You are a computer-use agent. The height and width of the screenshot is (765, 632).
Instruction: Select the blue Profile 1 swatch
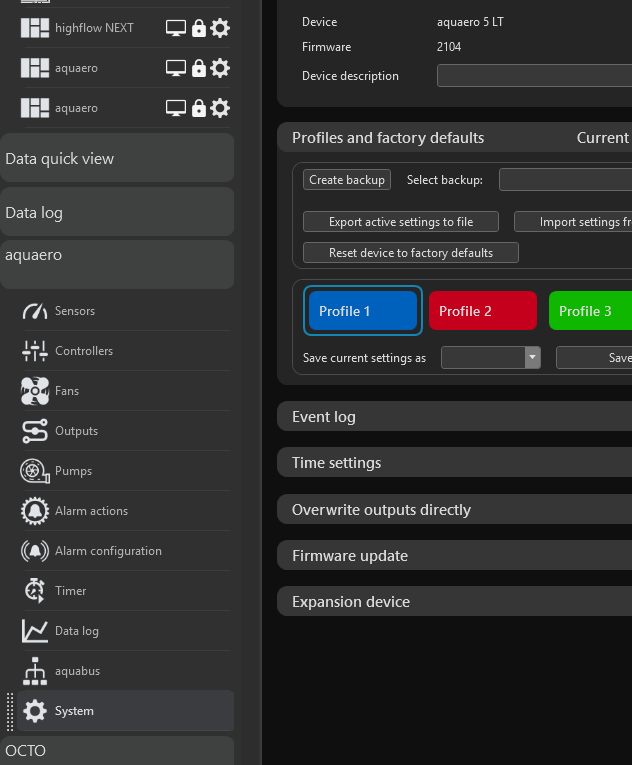tap(363, 311)
